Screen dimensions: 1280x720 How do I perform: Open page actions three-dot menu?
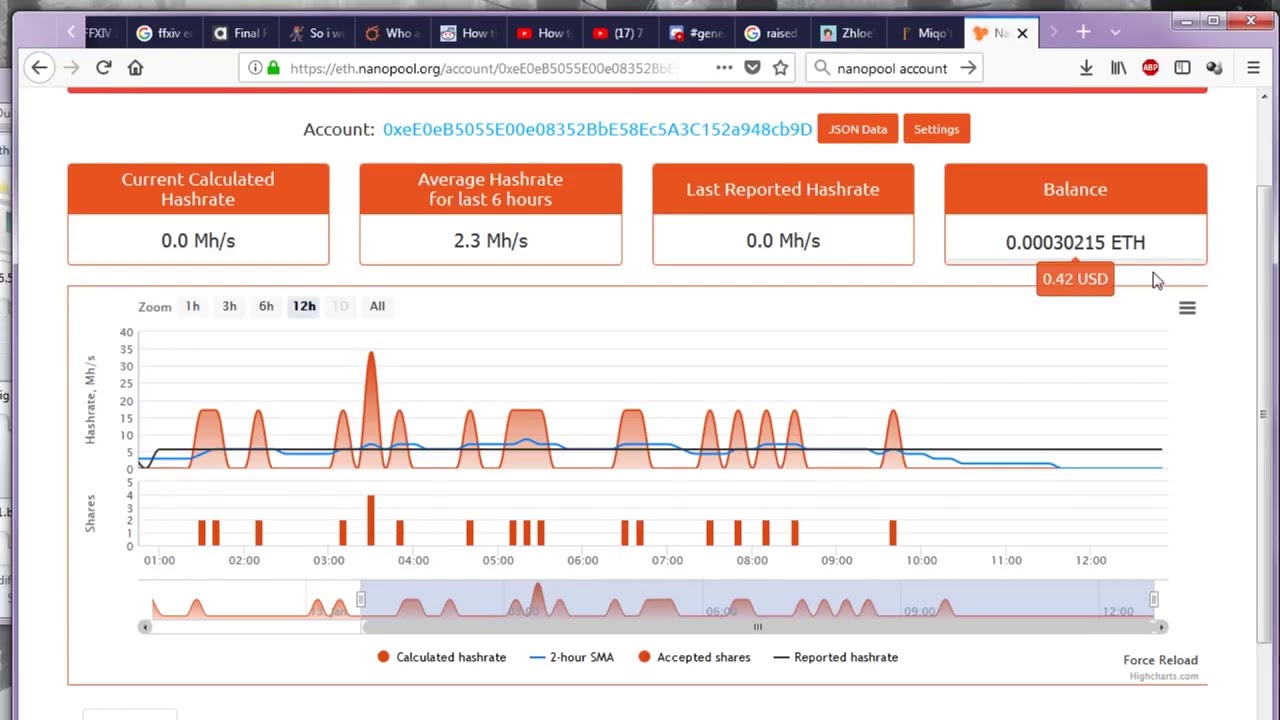(724, 68)
